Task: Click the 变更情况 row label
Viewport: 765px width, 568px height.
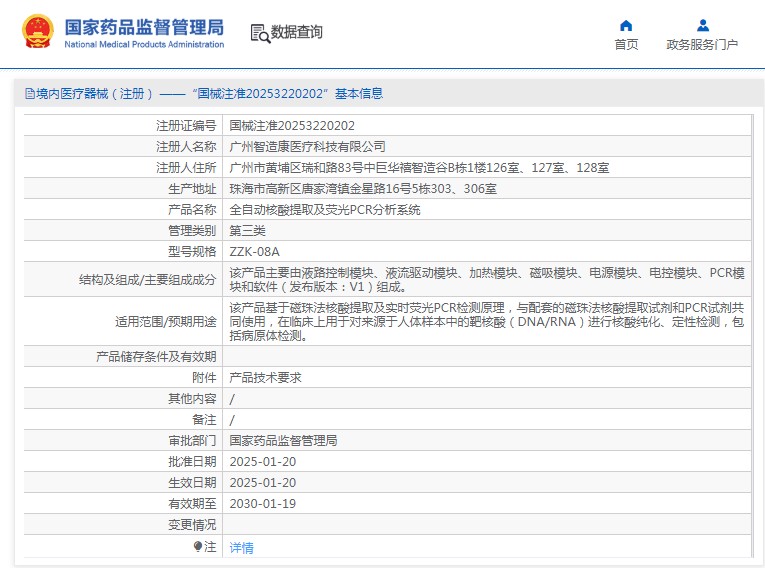Action: tap(192, 525)
